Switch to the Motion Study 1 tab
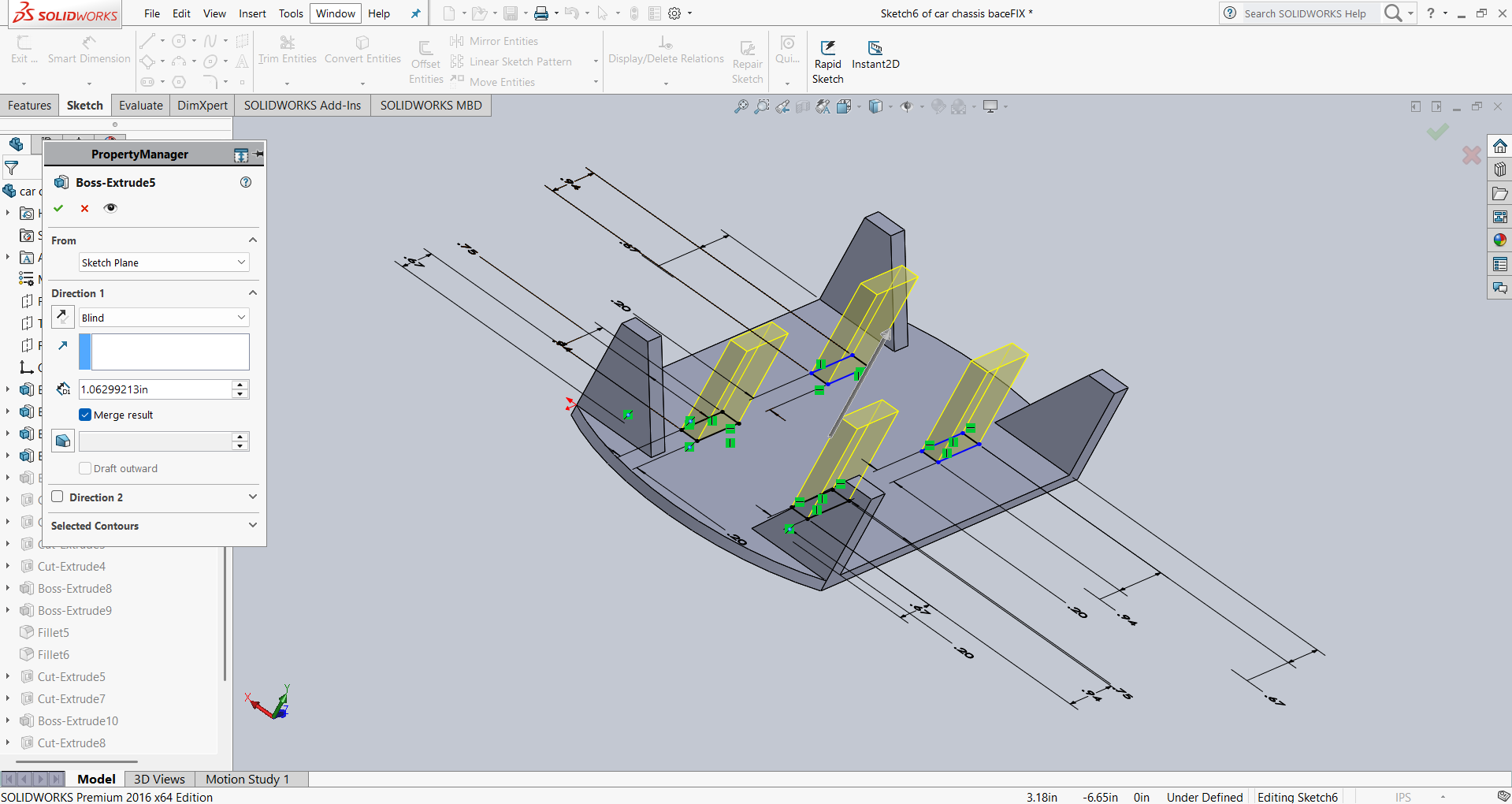1512x804 pixels. (x=247, y=779)
